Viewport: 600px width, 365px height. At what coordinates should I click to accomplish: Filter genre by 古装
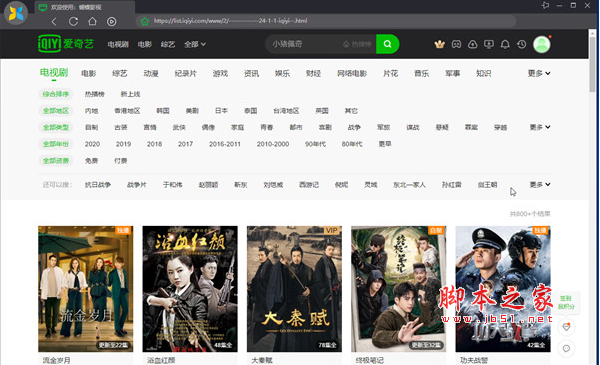click(121, 127)
